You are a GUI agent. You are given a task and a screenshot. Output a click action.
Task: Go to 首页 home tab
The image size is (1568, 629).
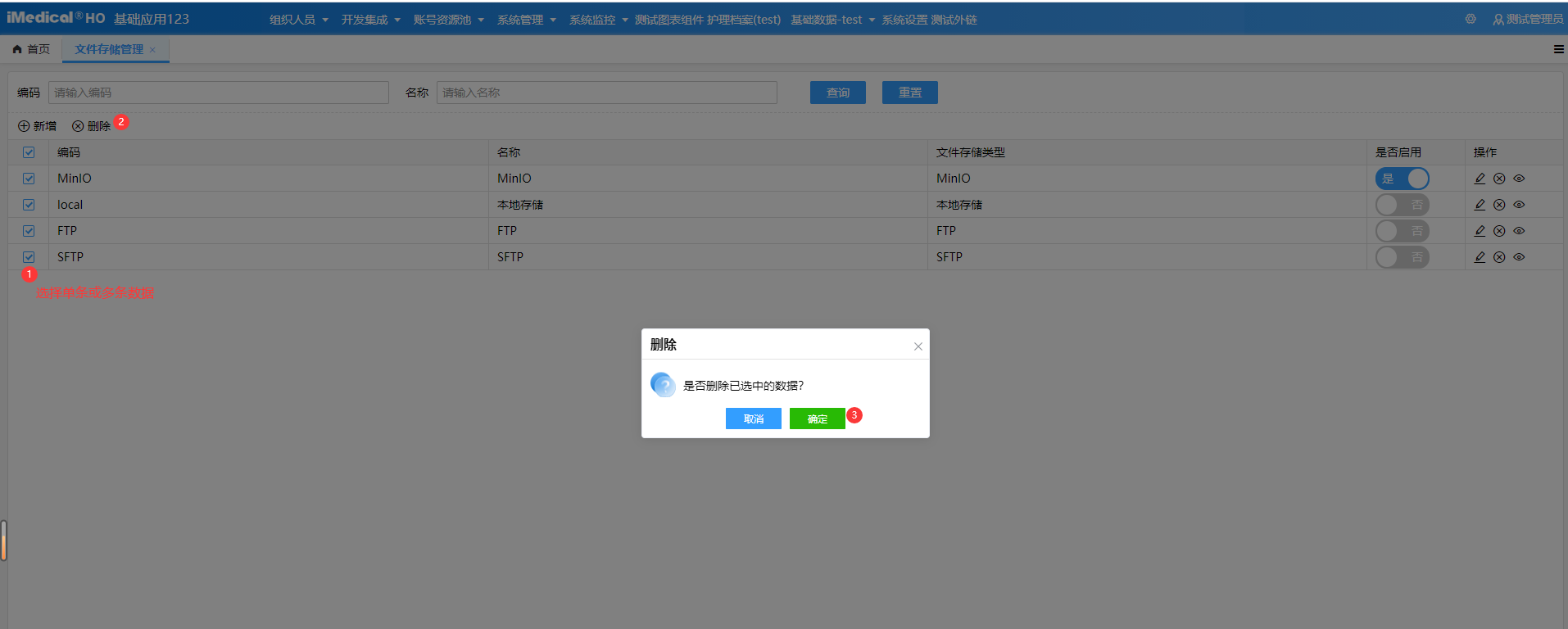(x=31, y=49)
